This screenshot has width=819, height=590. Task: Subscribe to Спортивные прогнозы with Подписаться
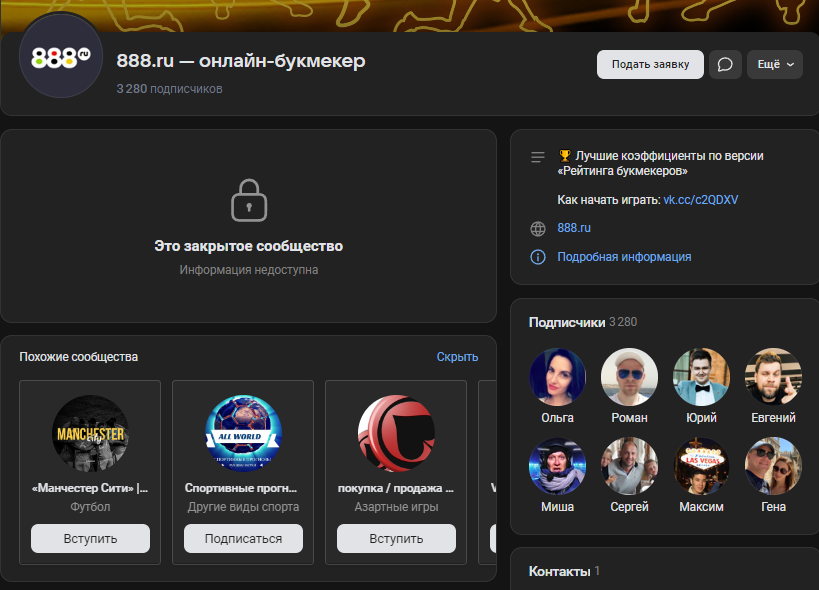(x=243, y=539)
